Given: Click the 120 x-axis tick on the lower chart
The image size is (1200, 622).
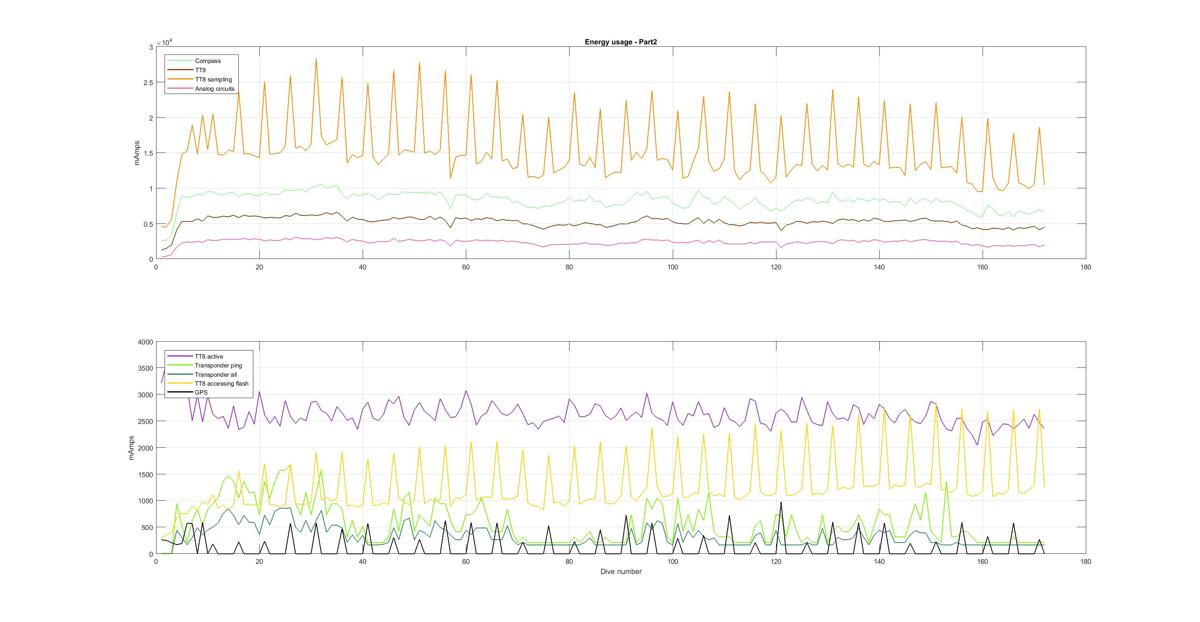Looking at the screenshot, I should click(x=776, y=562).
